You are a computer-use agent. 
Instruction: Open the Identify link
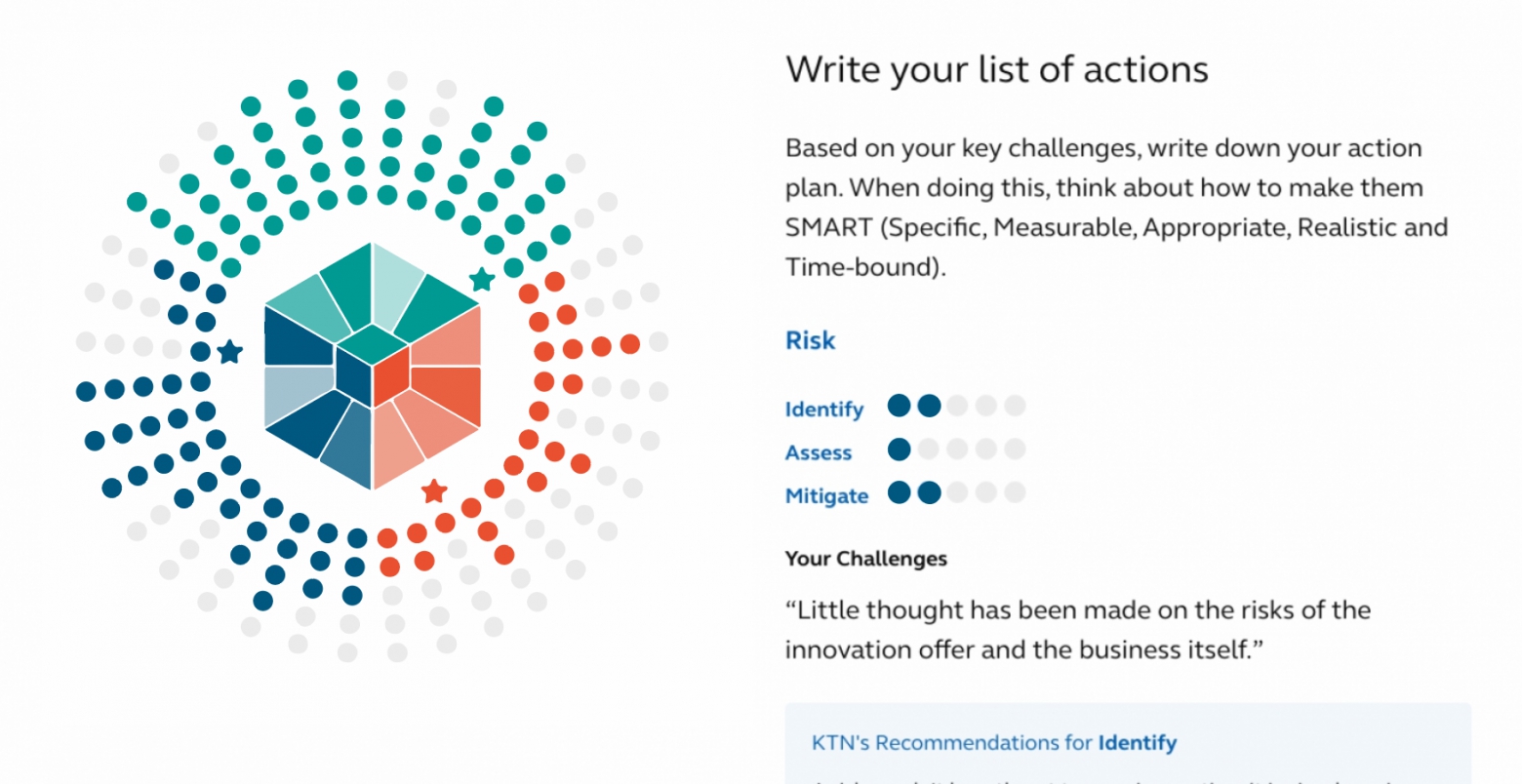tap(824, 410)
